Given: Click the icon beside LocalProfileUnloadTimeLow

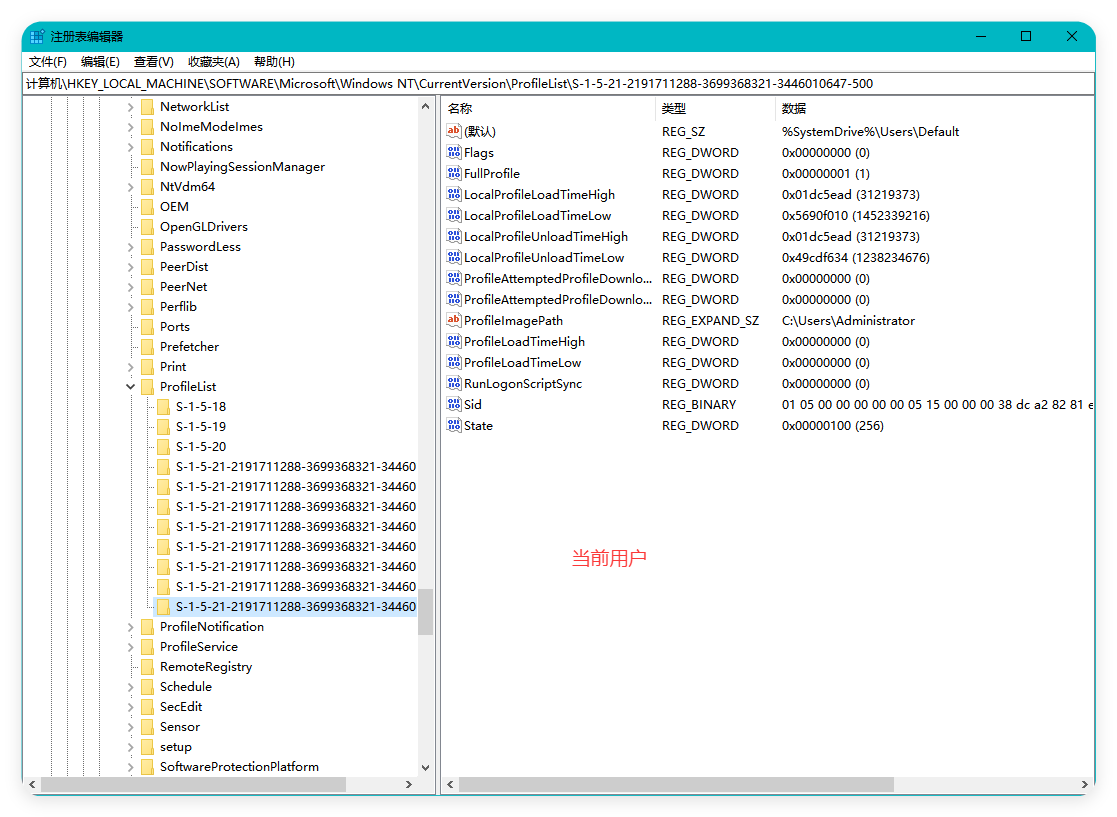Looking at the screenshot, I should [454, 257].
